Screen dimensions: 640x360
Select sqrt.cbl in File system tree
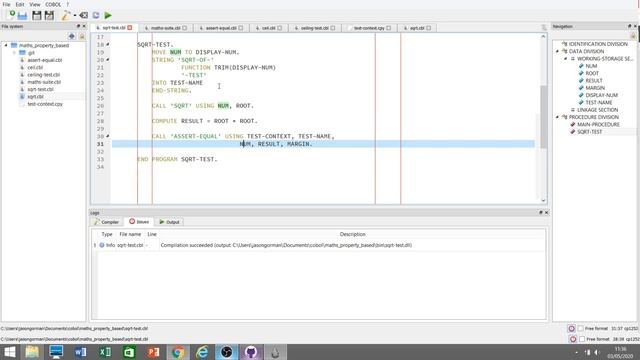(35, 97)
